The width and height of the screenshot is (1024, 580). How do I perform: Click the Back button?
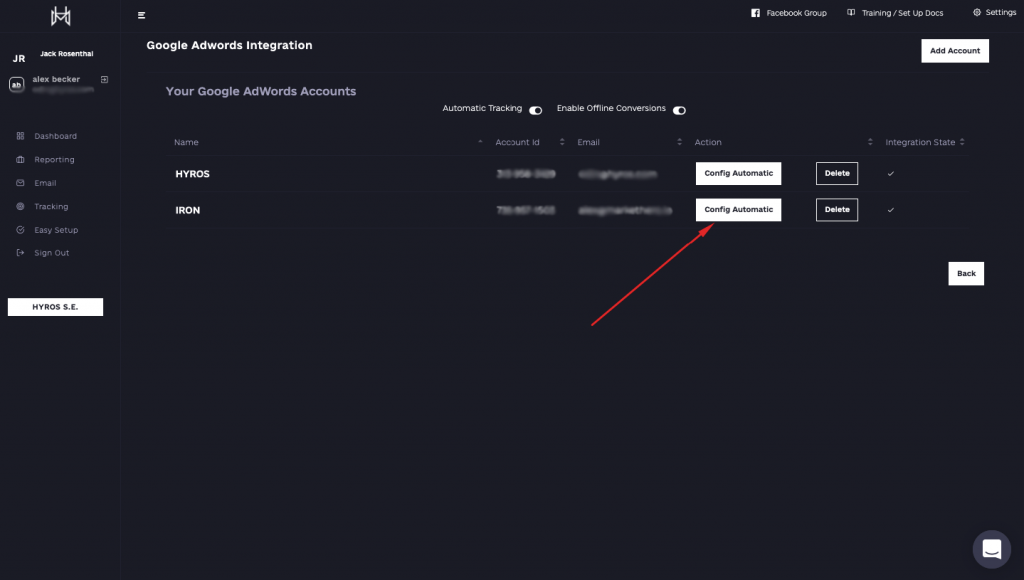point(966,274)
